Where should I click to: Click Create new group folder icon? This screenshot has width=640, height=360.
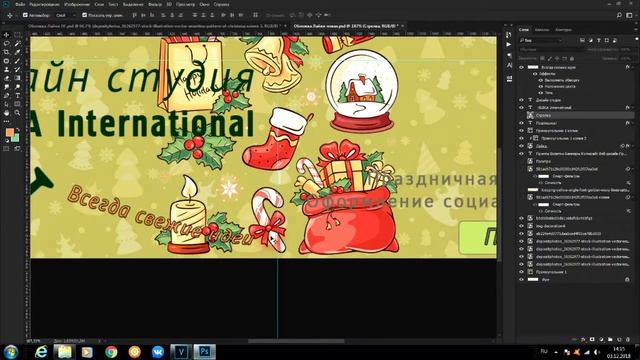610,339
